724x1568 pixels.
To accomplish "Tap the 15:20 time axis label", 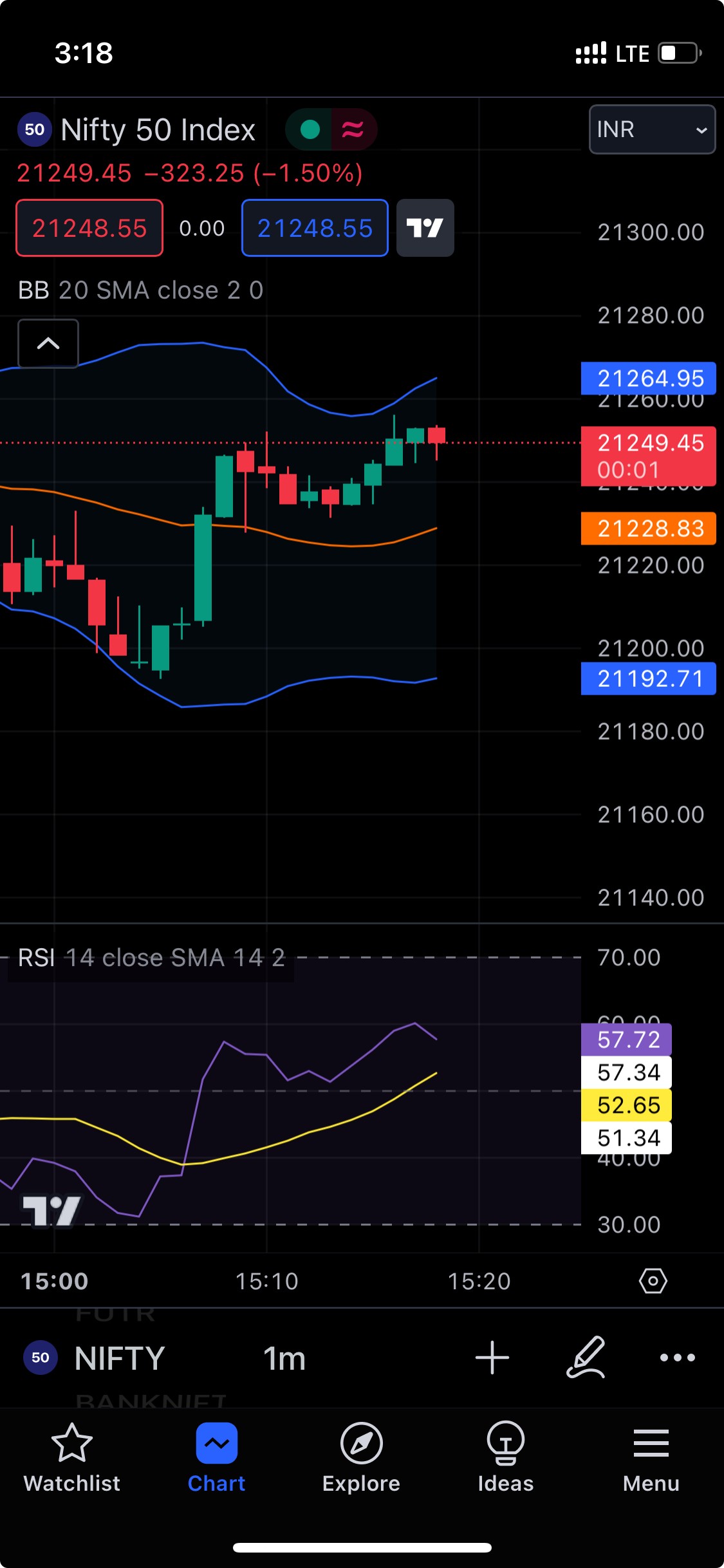I will coord(479,1281).
